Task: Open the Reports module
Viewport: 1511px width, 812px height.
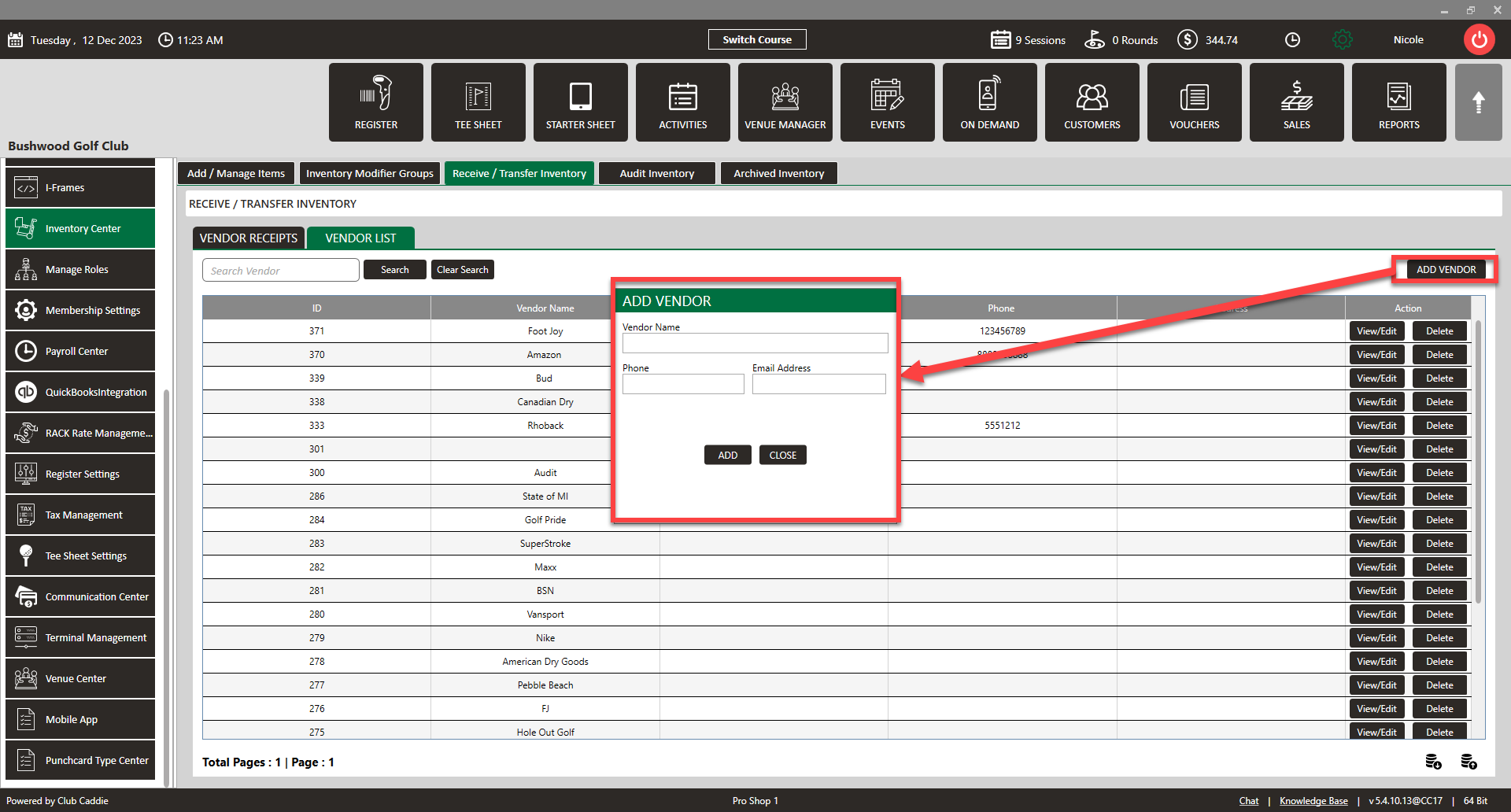Action: [x=1399, y=102]
